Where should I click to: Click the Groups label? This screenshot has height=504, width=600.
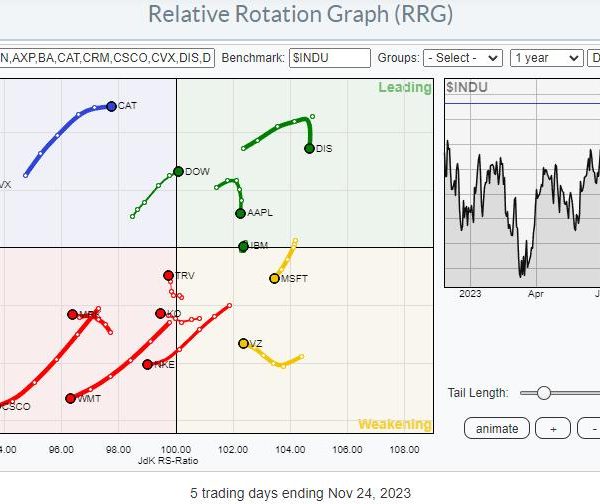(398, 58)
